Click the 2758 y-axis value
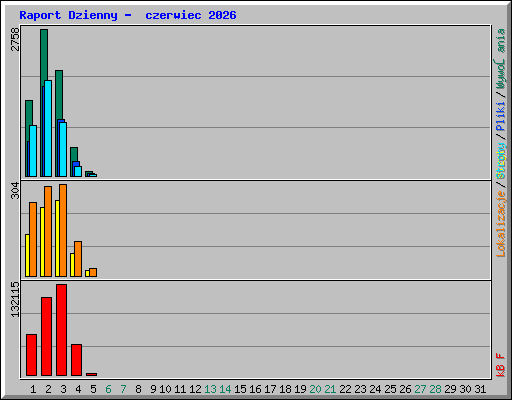This screenshot has height=400, width=512. tap(15, 39)
